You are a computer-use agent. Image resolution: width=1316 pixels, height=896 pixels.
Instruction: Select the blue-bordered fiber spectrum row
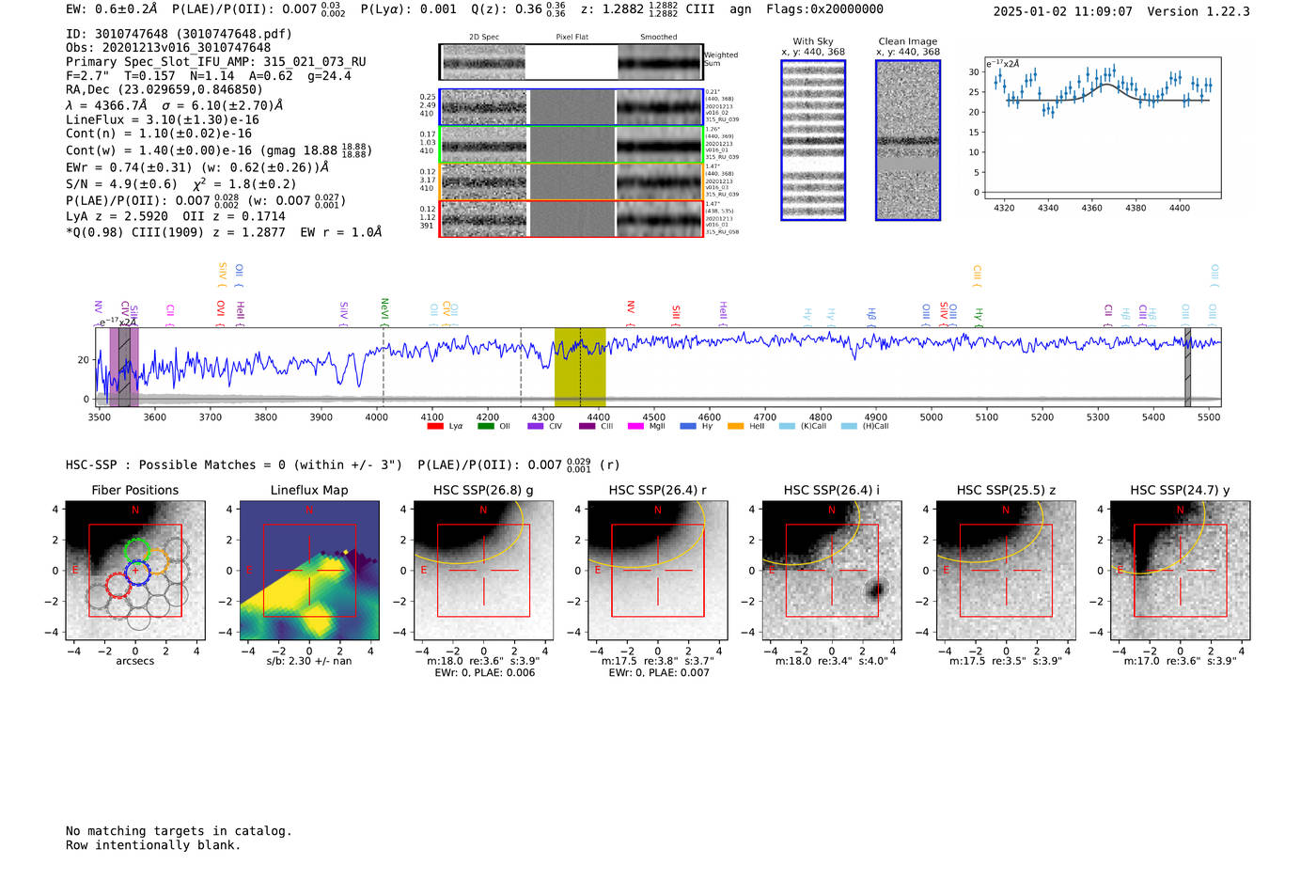click(x=572, y=107)
